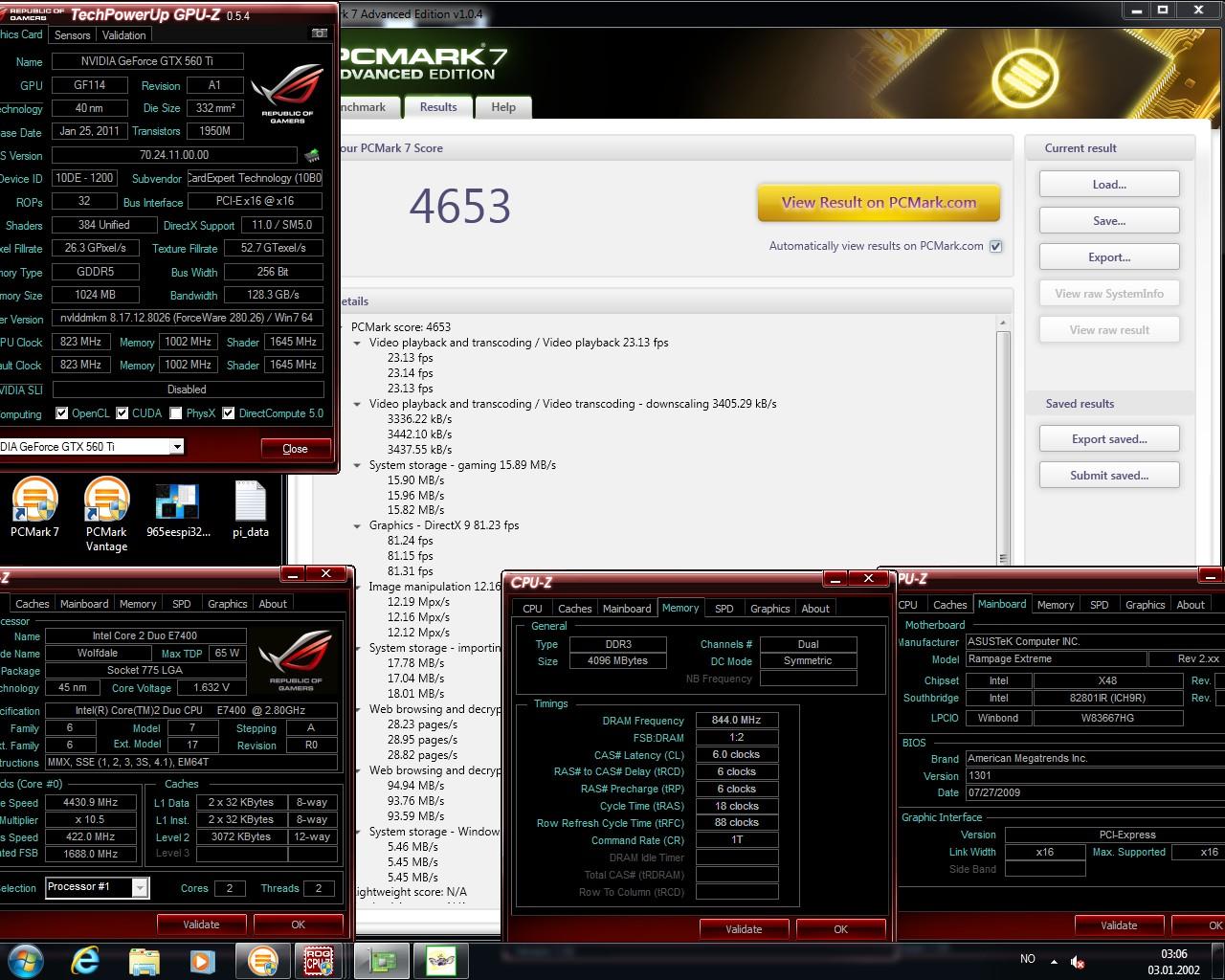Image resolution: width=1225 pixels, height=980 pixels.
Task: Click the details scrollbar up arrow
Action: point(1003,323)
